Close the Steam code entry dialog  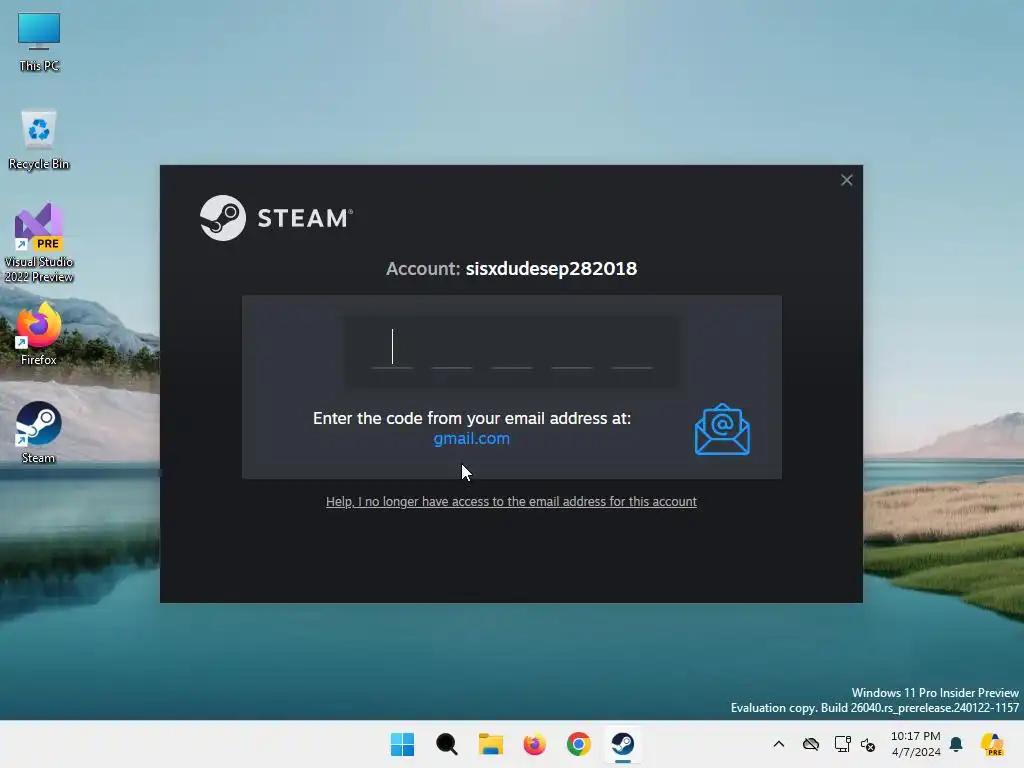tap(846, 180)
